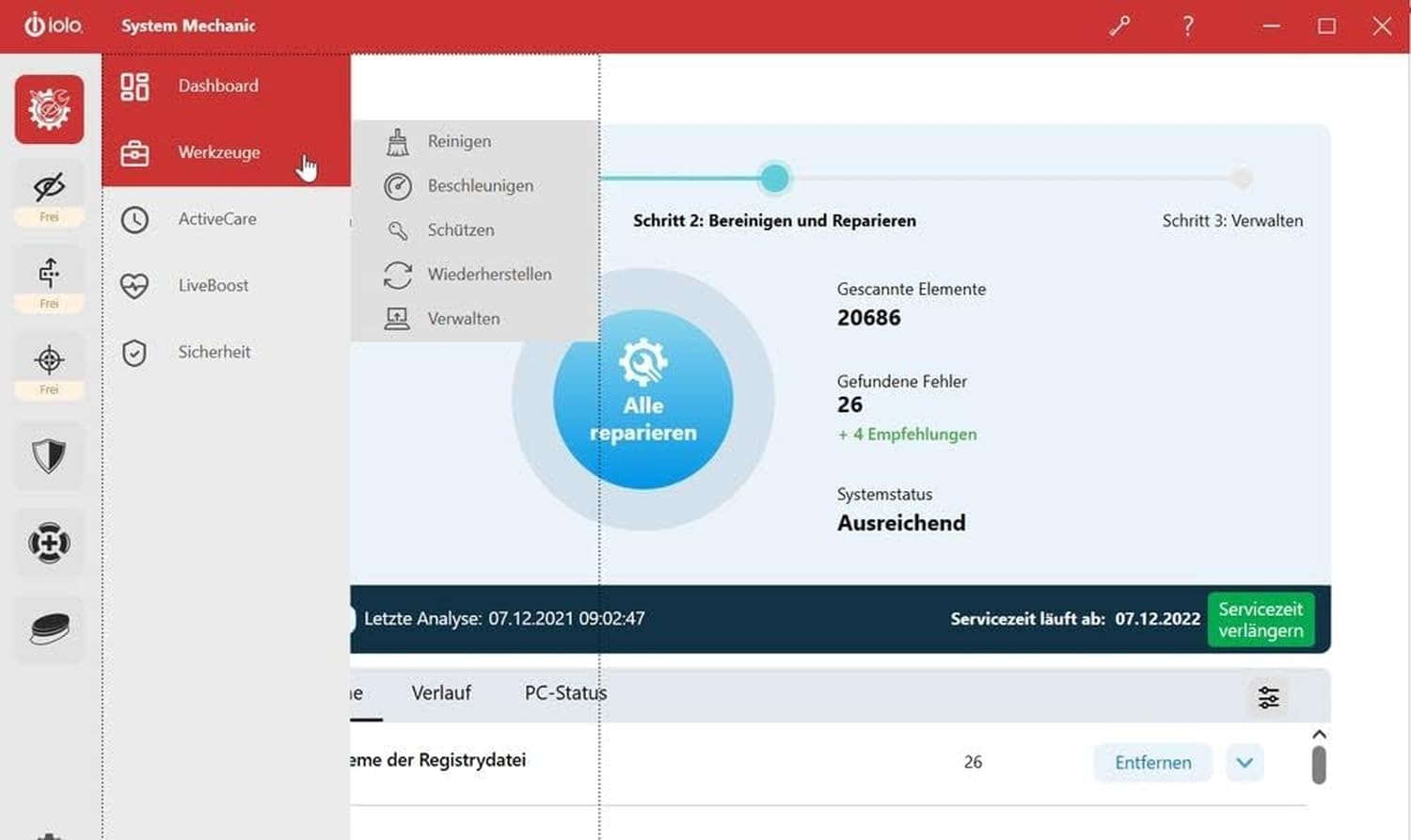The height and width of the screenshot is (840, 1411).
Task: Click the Werkzeuge toolbox icon
Action: (x=135, y=152)
